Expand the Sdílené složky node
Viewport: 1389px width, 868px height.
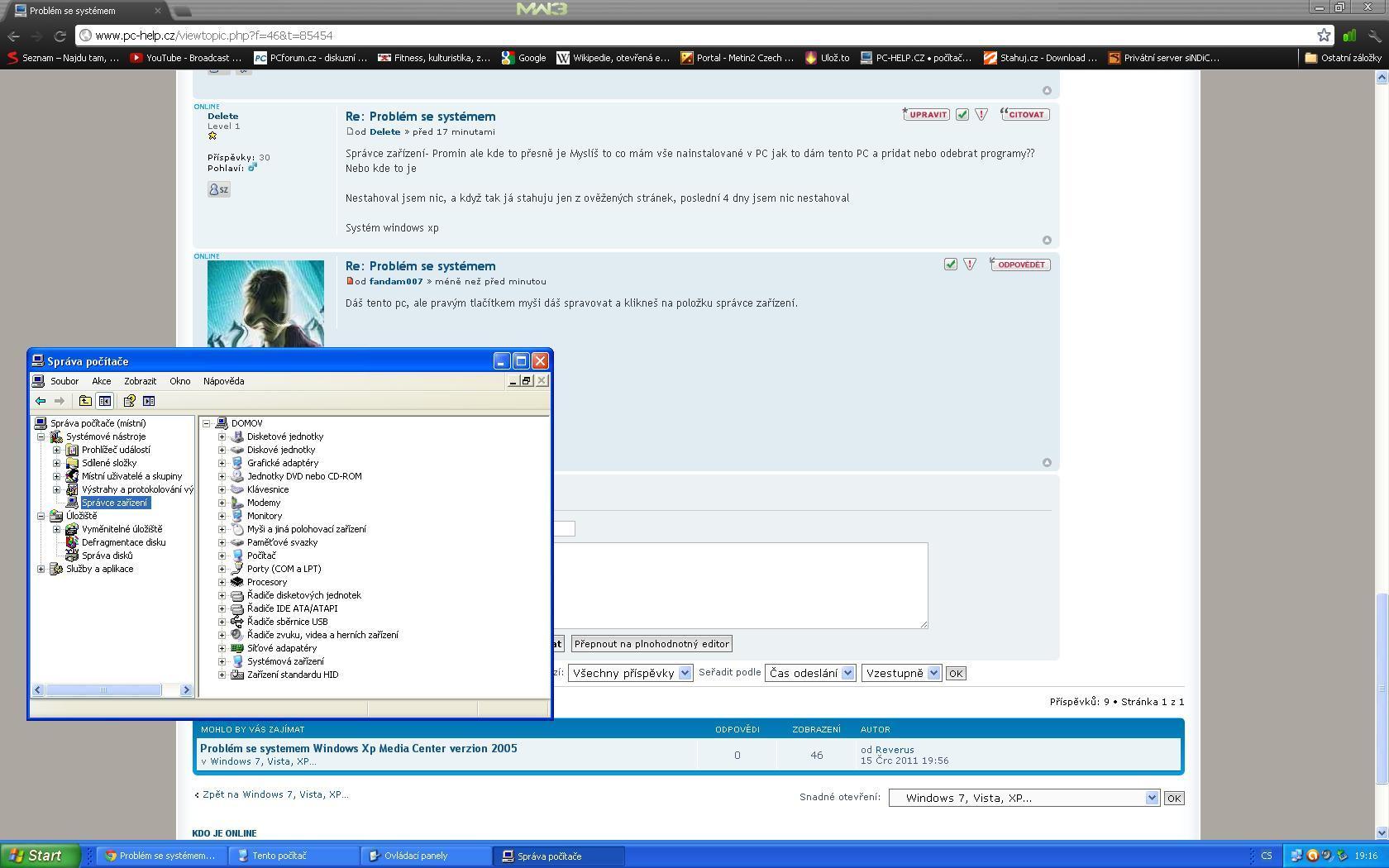point(56,463)
